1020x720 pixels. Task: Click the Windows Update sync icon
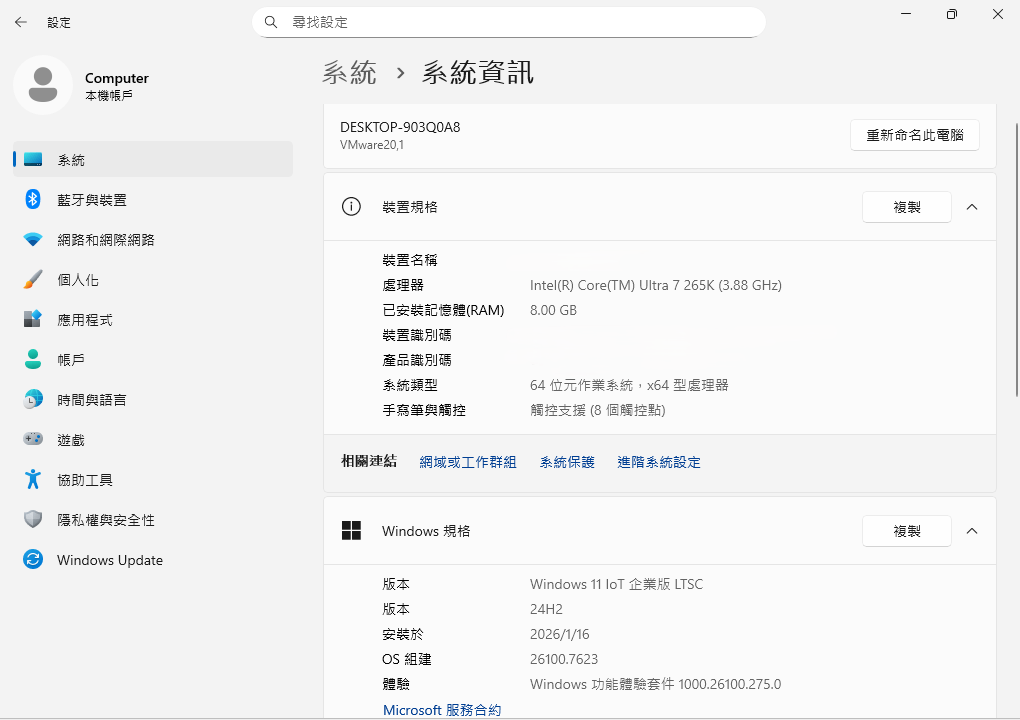(33, 560)
